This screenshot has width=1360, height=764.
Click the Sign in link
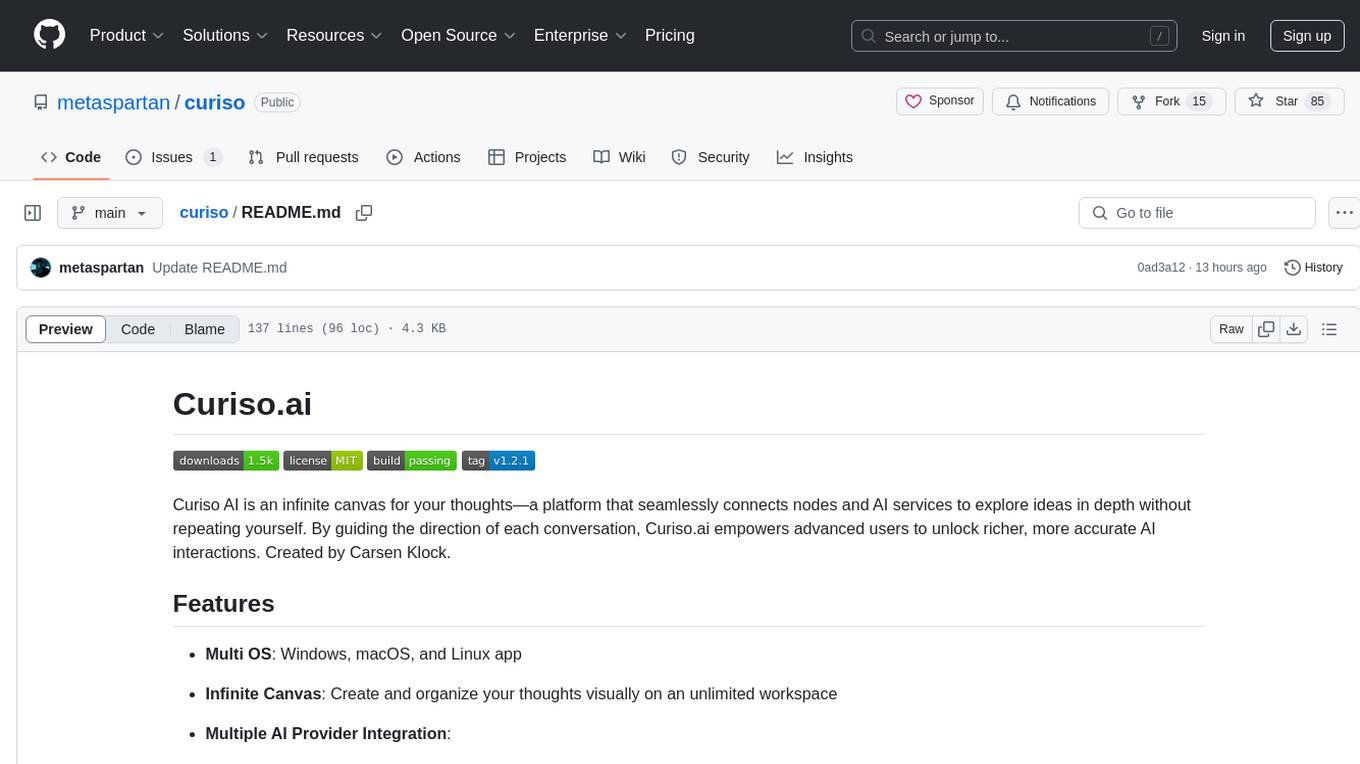coord(1223,36)
